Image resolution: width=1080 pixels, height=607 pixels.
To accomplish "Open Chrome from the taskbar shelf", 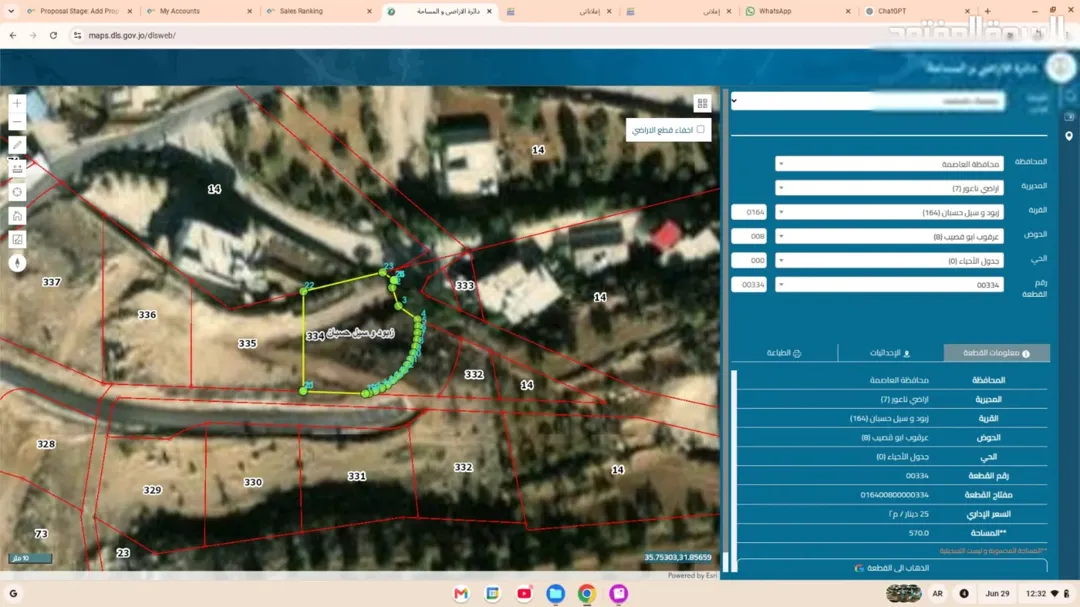I will click(x=587, y=593).
